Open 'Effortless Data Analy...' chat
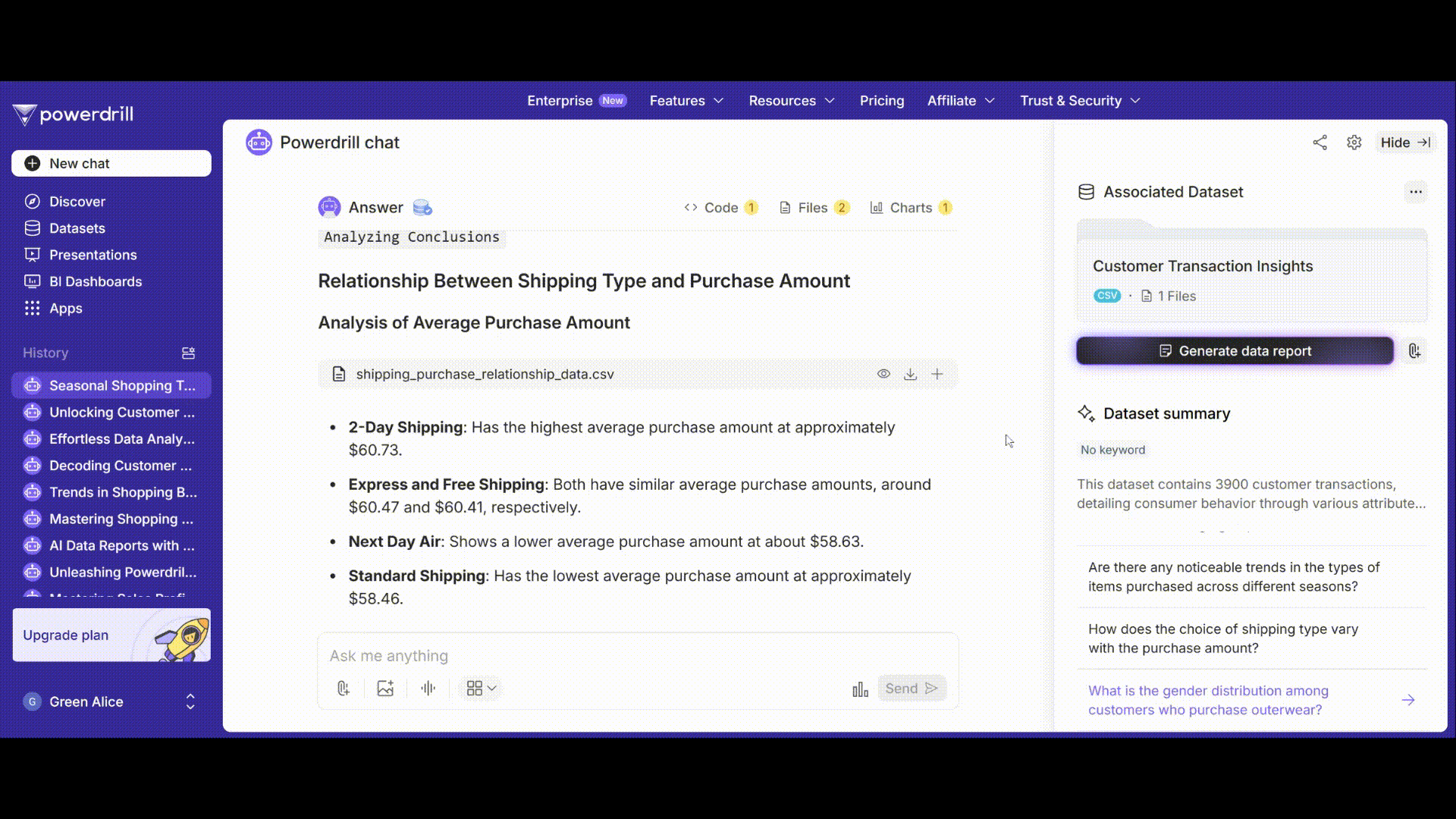 pyautogui.click(x=111, y=438)
